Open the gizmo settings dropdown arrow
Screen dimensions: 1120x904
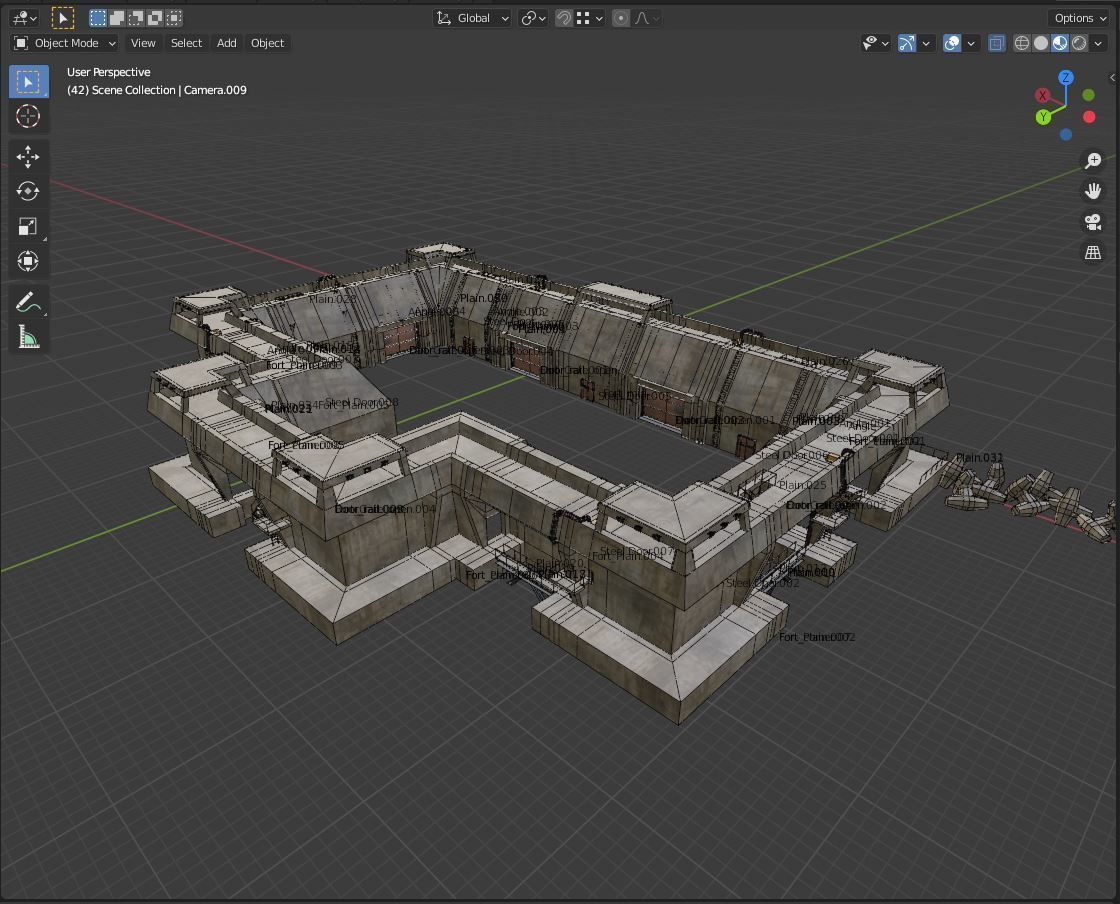tap(926, 44)
